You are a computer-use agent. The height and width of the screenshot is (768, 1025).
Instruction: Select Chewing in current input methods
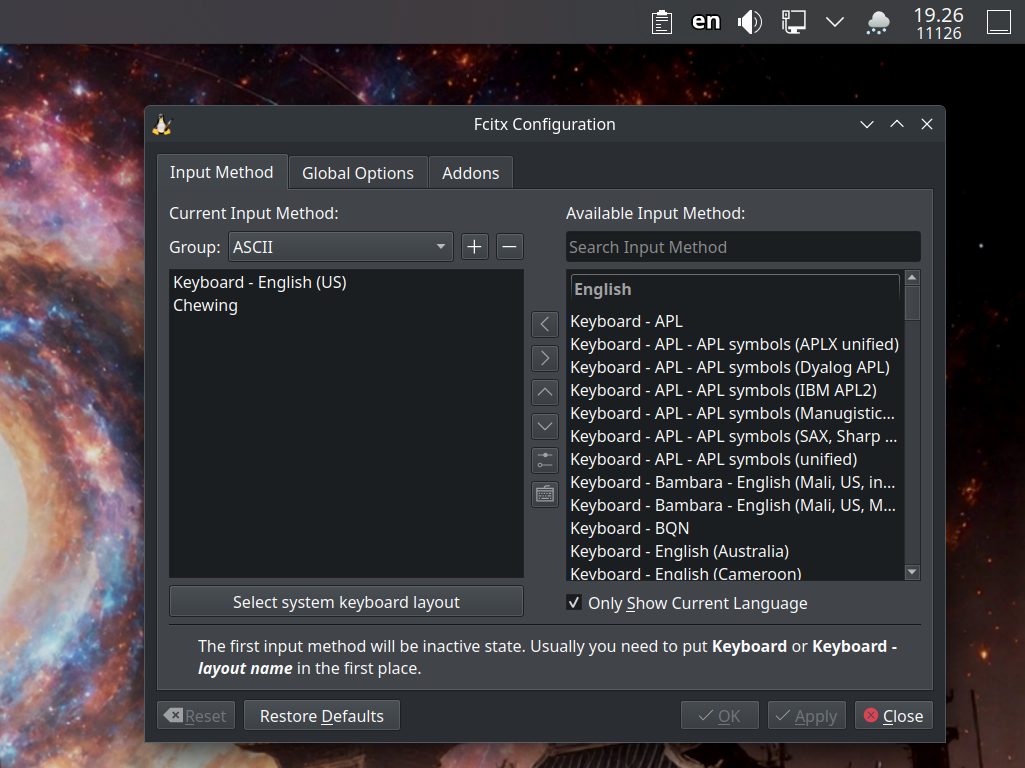[x=206, y=306]
